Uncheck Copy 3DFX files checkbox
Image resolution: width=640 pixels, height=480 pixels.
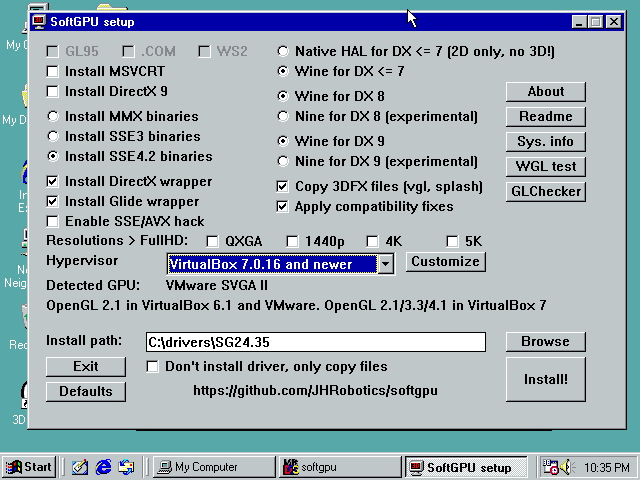click(282, 187)
